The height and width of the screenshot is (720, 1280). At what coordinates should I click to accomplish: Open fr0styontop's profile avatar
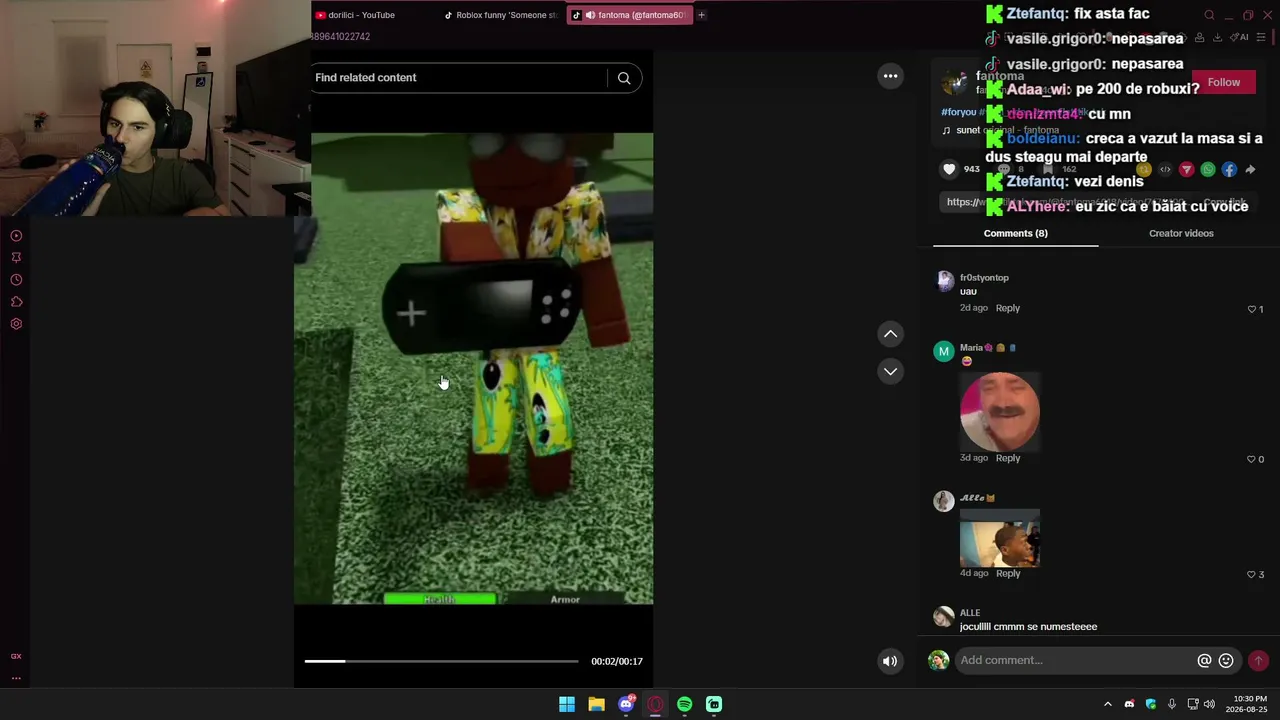pos(944,281)
